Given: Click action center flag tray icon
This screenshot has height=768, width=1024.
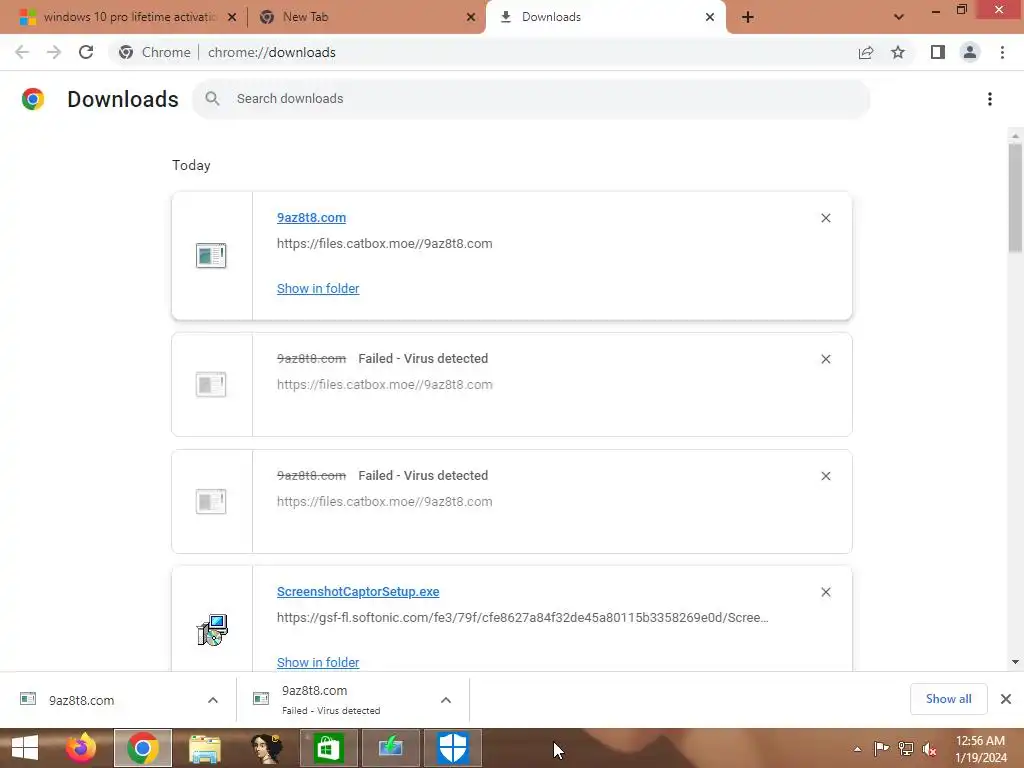Looking at the screenshot, I should coord(882,749).
